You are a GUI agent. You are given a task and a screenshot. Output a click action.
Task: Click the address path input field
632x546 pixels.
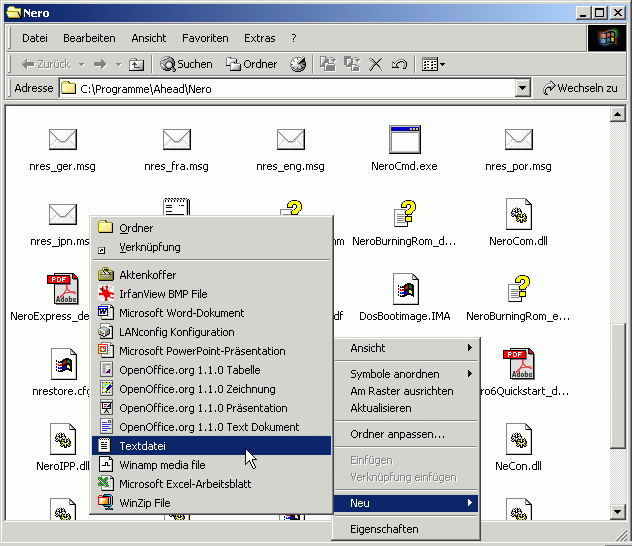click(287, 88)
